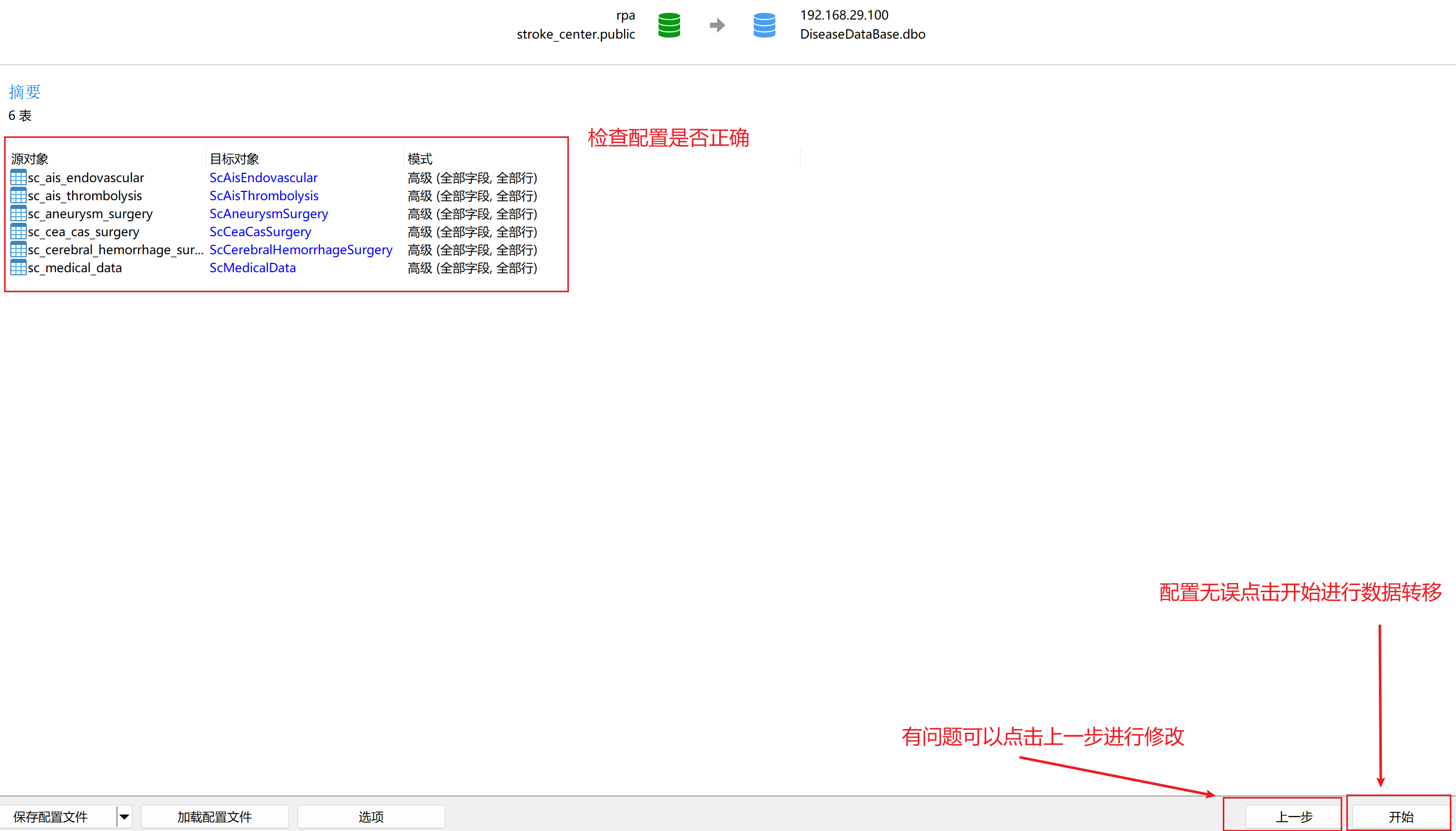Viewport: 1456px width, 831px height.
Task: Click mode cell in sc_cea_cas_surgery row
Action: 472,232
